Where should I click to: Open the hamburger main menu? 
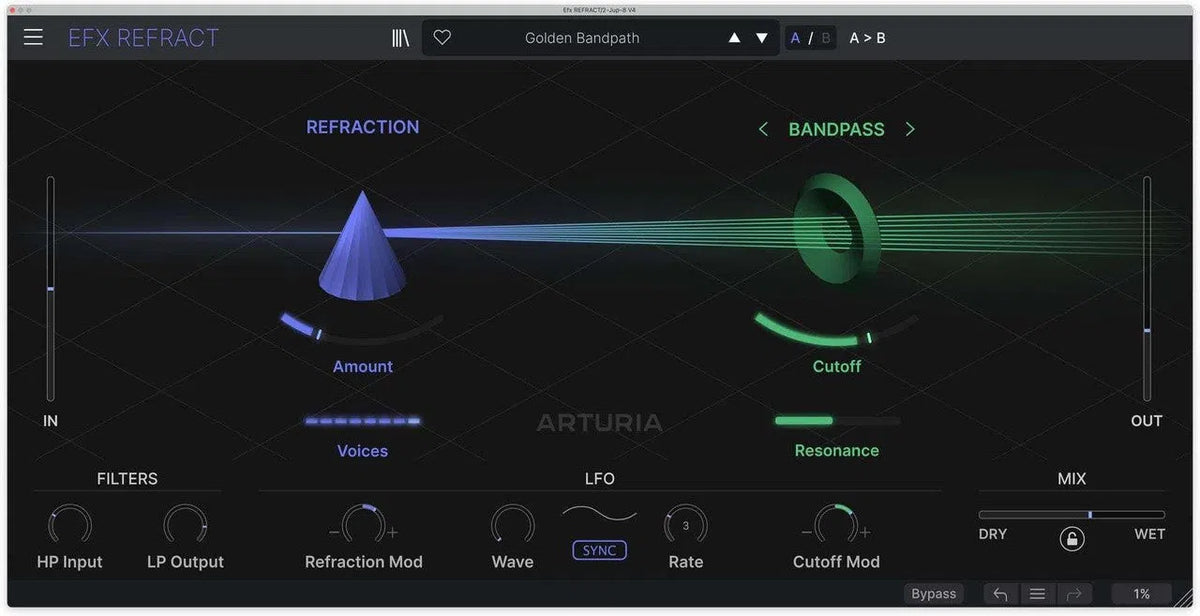(x=32, y=36)
